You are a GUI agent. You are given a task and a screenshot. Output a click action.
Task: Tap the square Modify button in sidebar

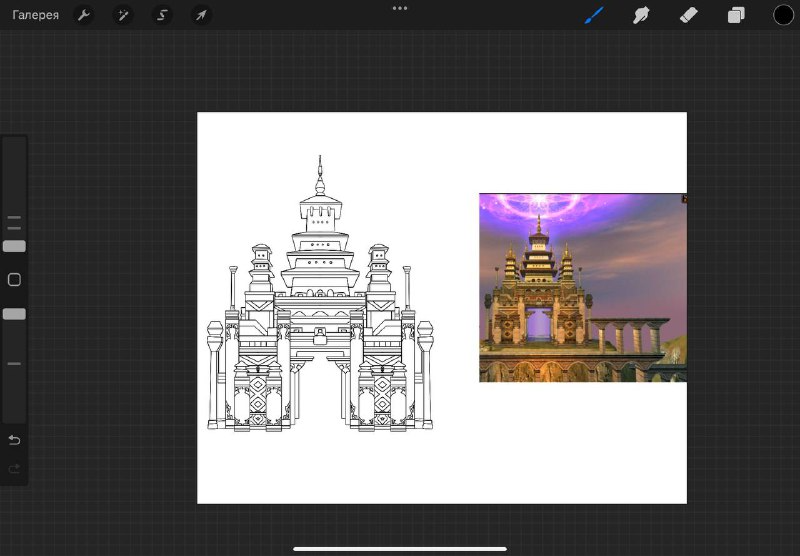[14, 280]
